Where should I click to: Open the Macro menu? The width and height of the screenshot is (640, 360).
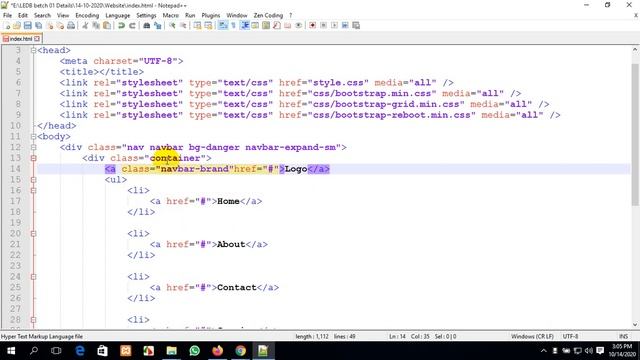(x=171, y=15)
